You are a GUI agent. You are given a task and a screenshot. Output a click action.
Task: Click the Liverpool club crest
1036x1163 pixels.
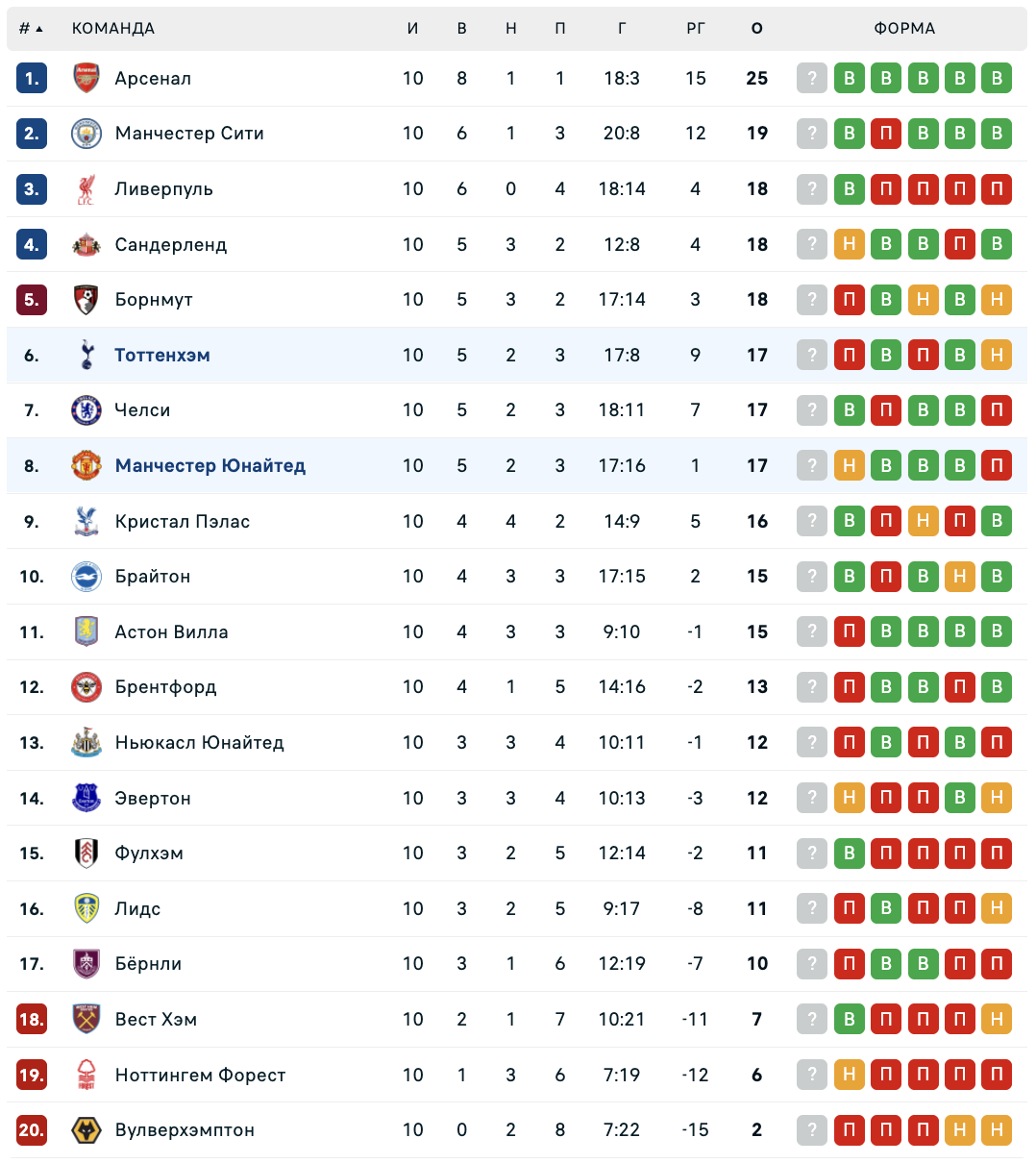coord(86,189)
